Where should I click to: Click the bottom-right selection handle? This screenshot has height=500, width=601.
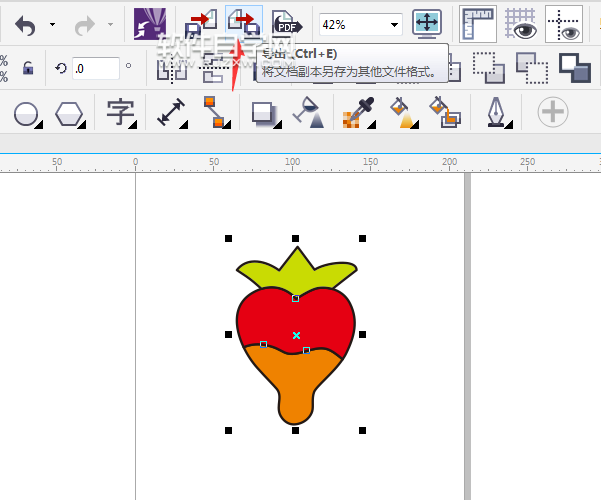pyautogui.click(x=362, y=431)
